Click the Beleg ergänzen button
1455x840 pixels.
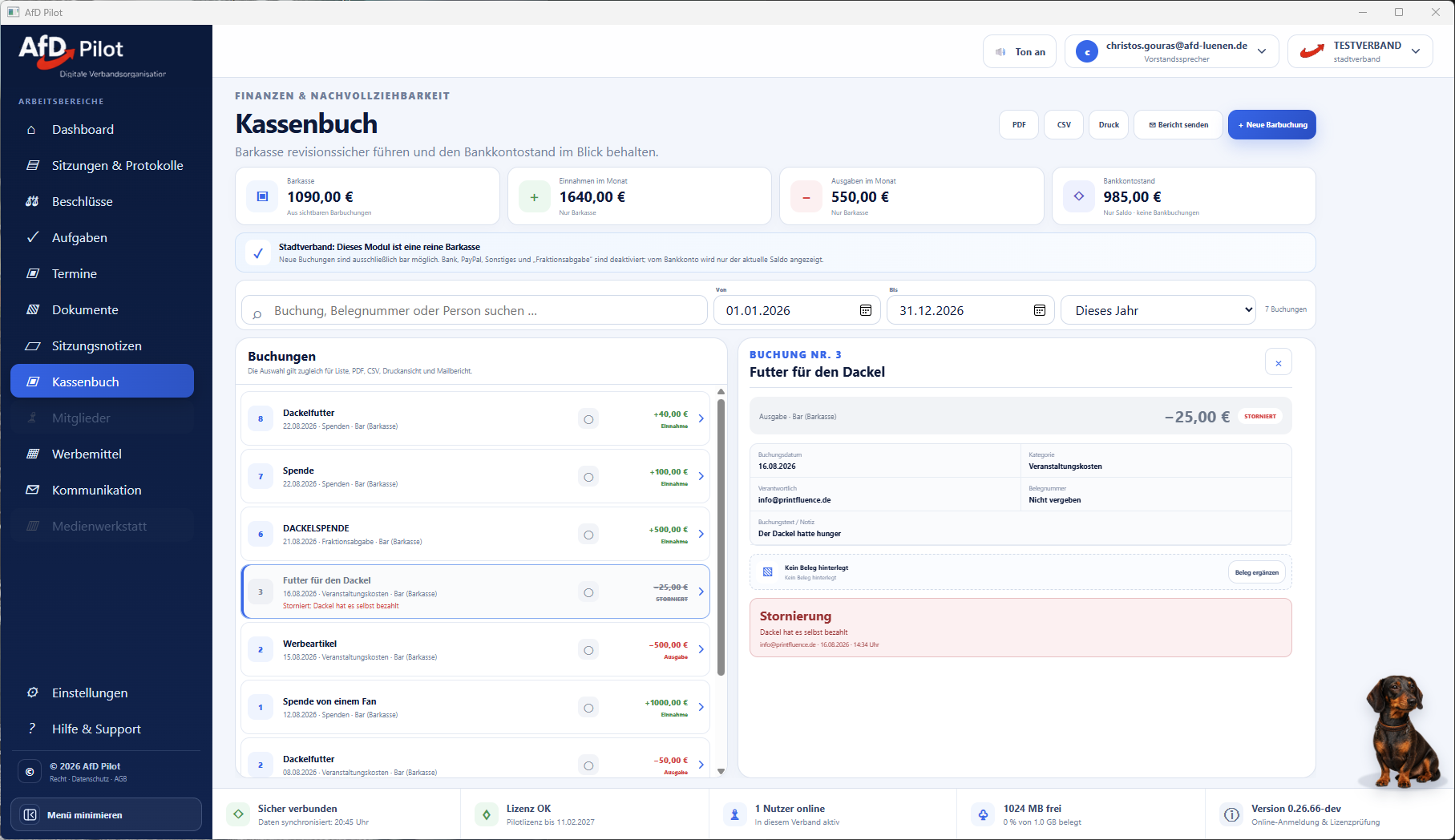point(1256,572)
